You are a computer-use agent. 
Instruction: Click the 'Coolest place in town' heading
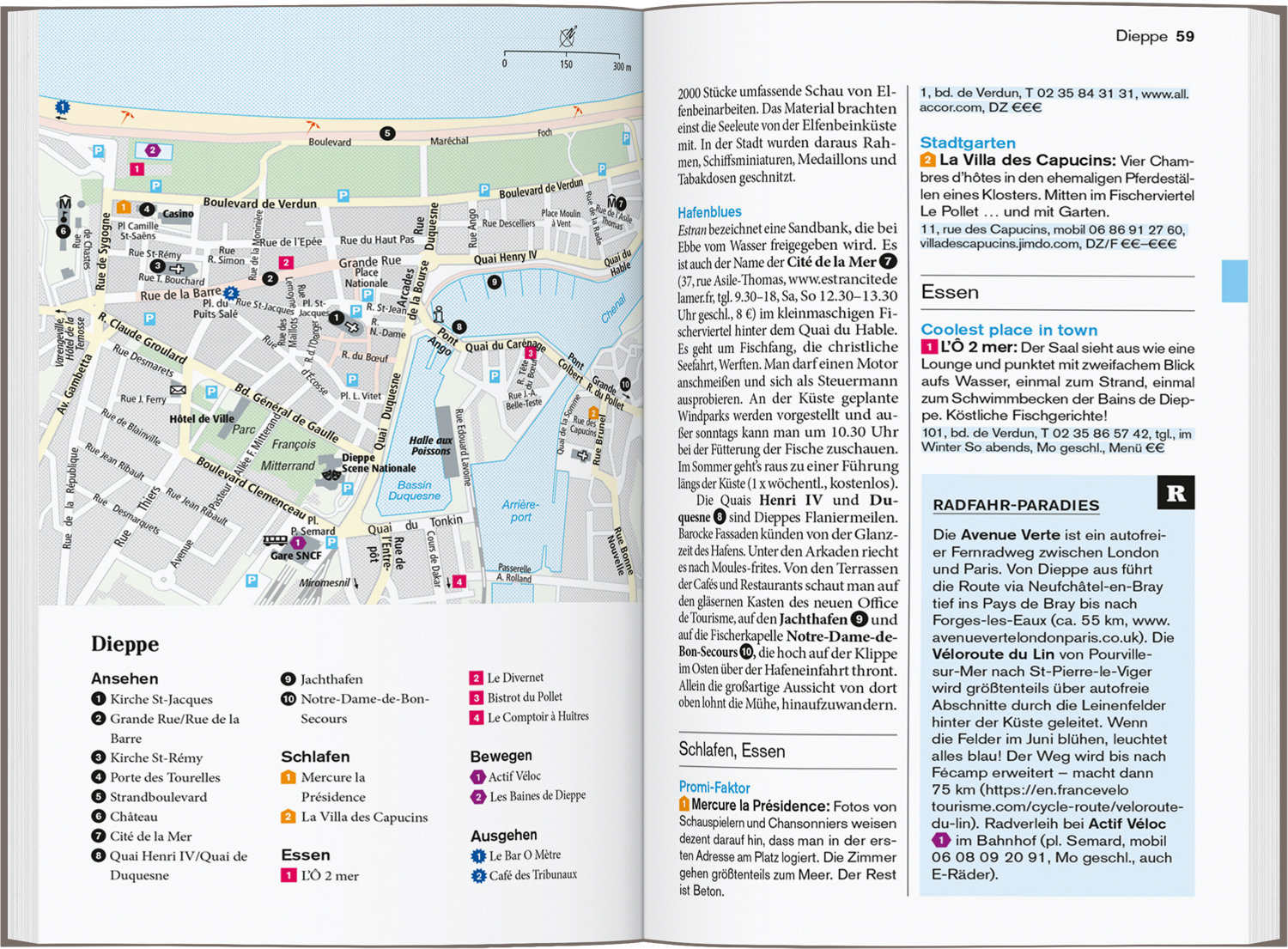pyautogui.click(x=1009, y=330)
